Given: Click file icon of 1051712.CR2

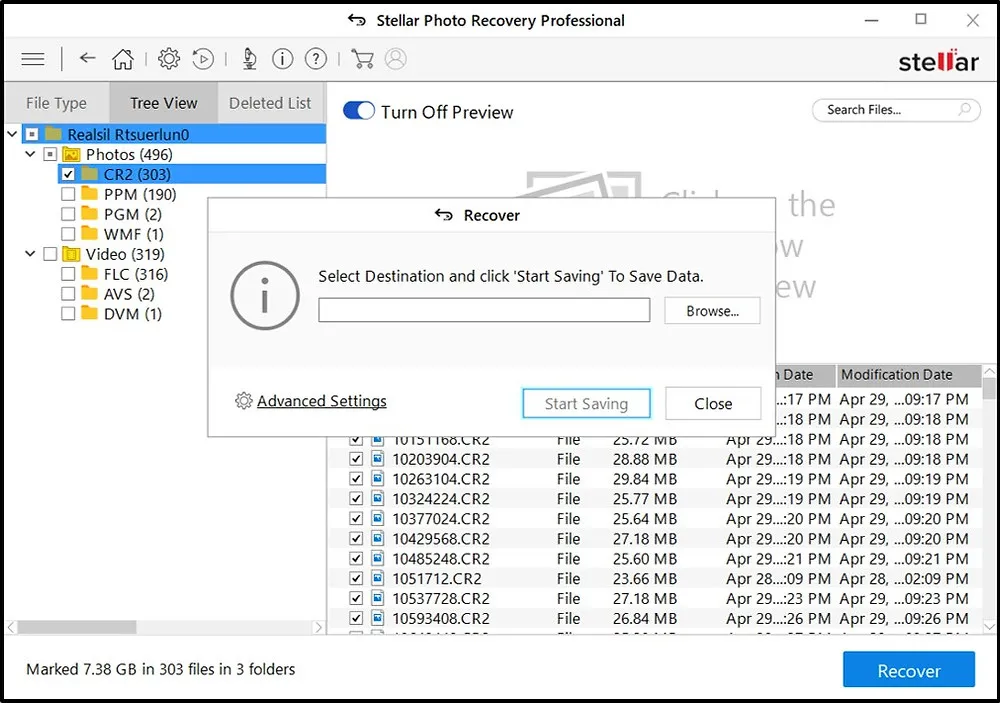Looking at the screenshot, I should click(378, 578).
